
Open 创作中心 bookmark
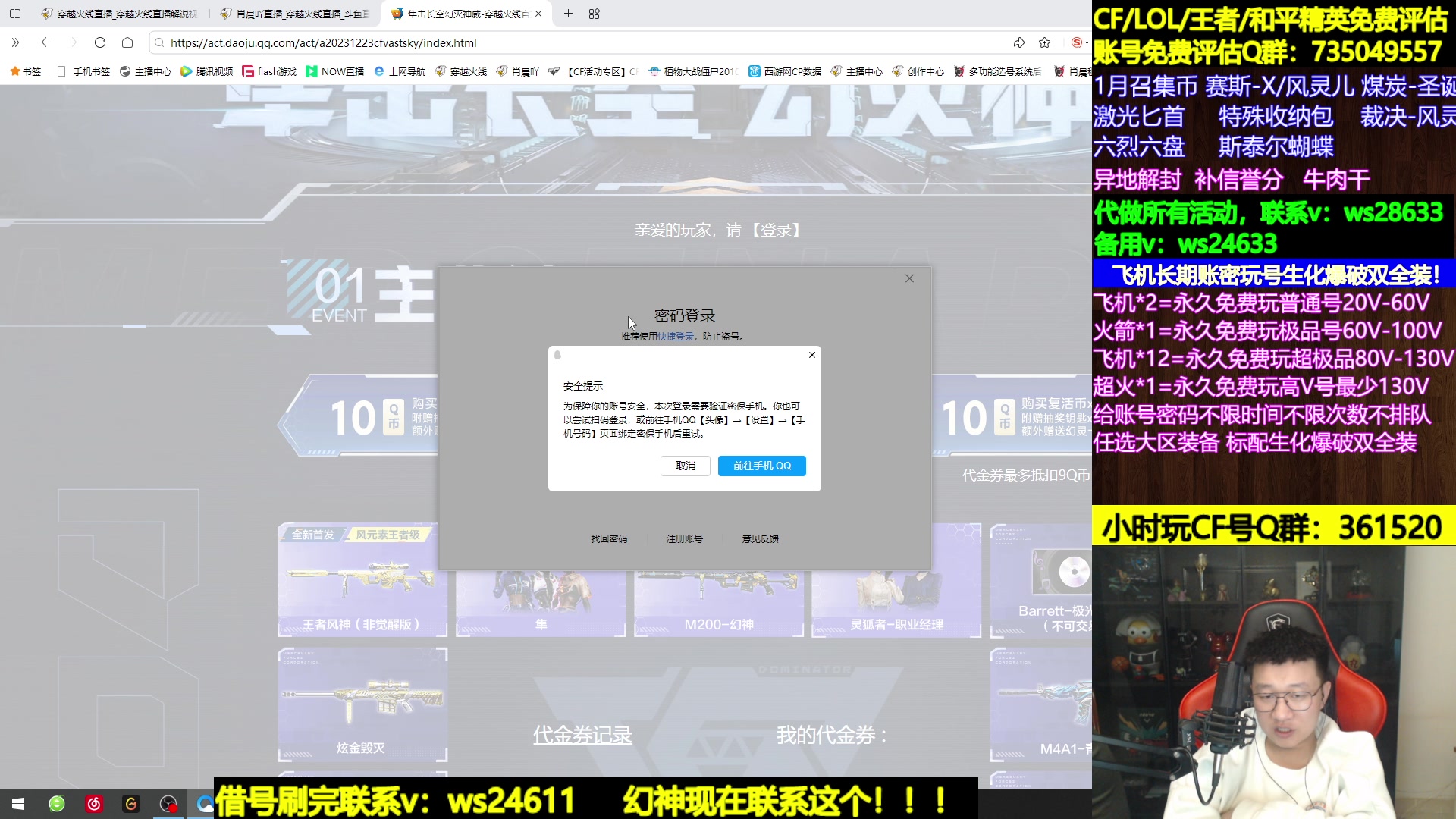[918, 71]
